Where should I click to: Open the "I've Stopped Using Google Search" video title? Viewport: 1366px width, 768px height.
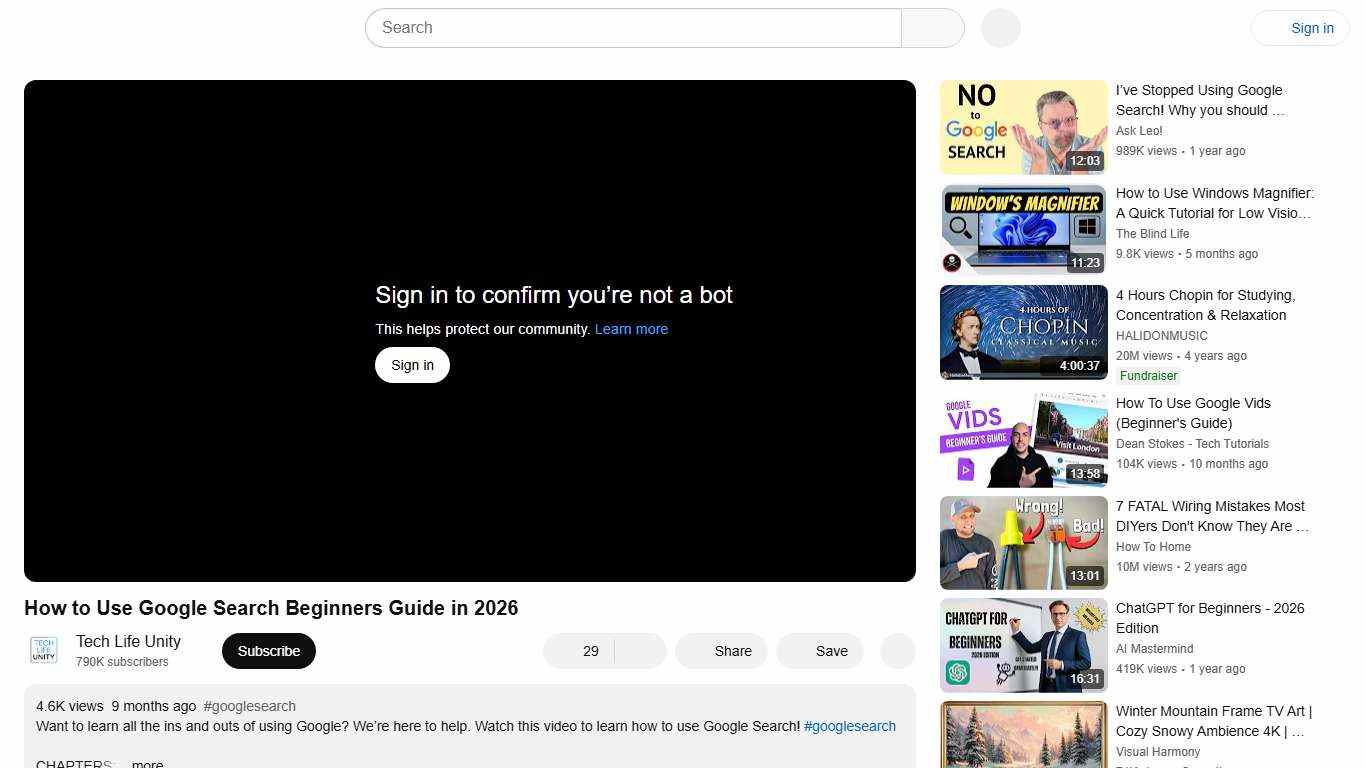1199,100
